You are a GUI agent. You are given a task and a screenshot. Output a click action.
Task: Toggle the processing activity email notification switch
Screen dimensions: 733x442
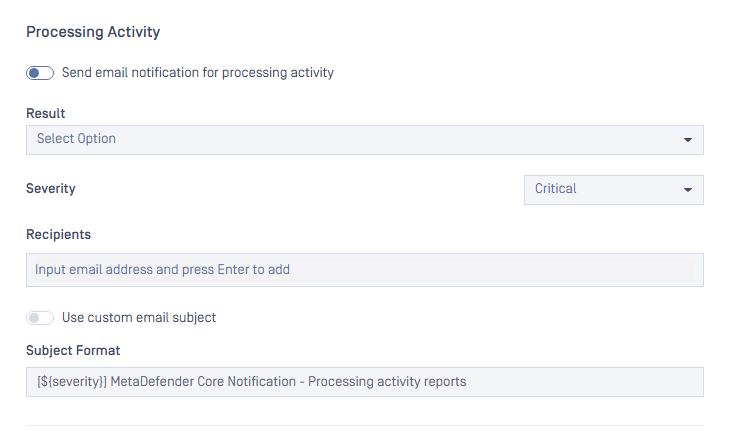coord(40,73)
